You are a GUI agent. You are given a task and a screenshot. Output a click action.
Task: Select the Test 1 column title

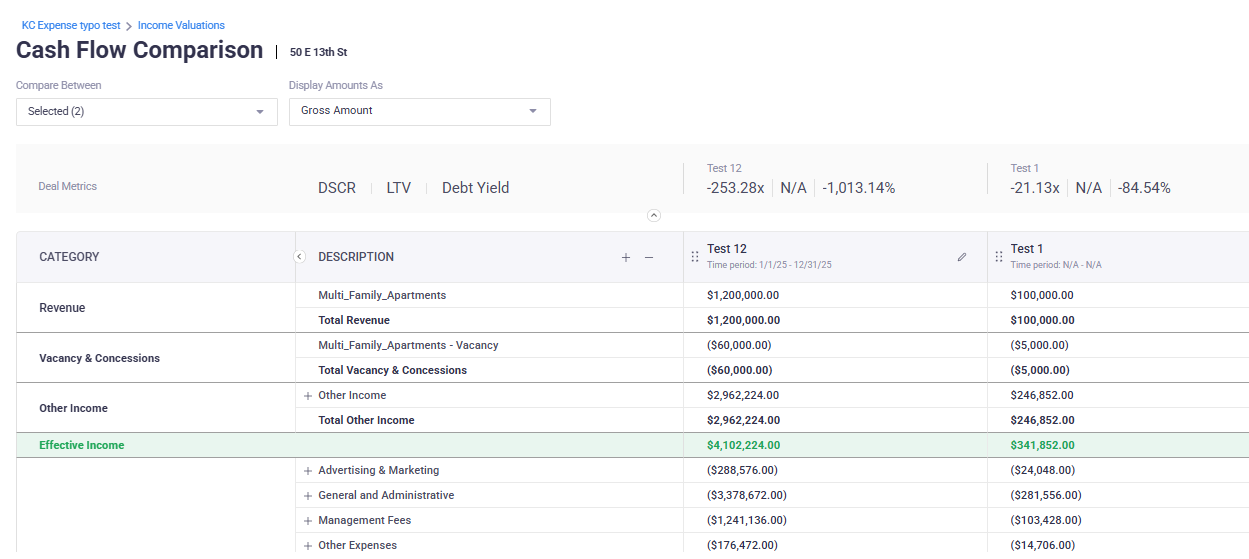click(x=1027, y=249)
